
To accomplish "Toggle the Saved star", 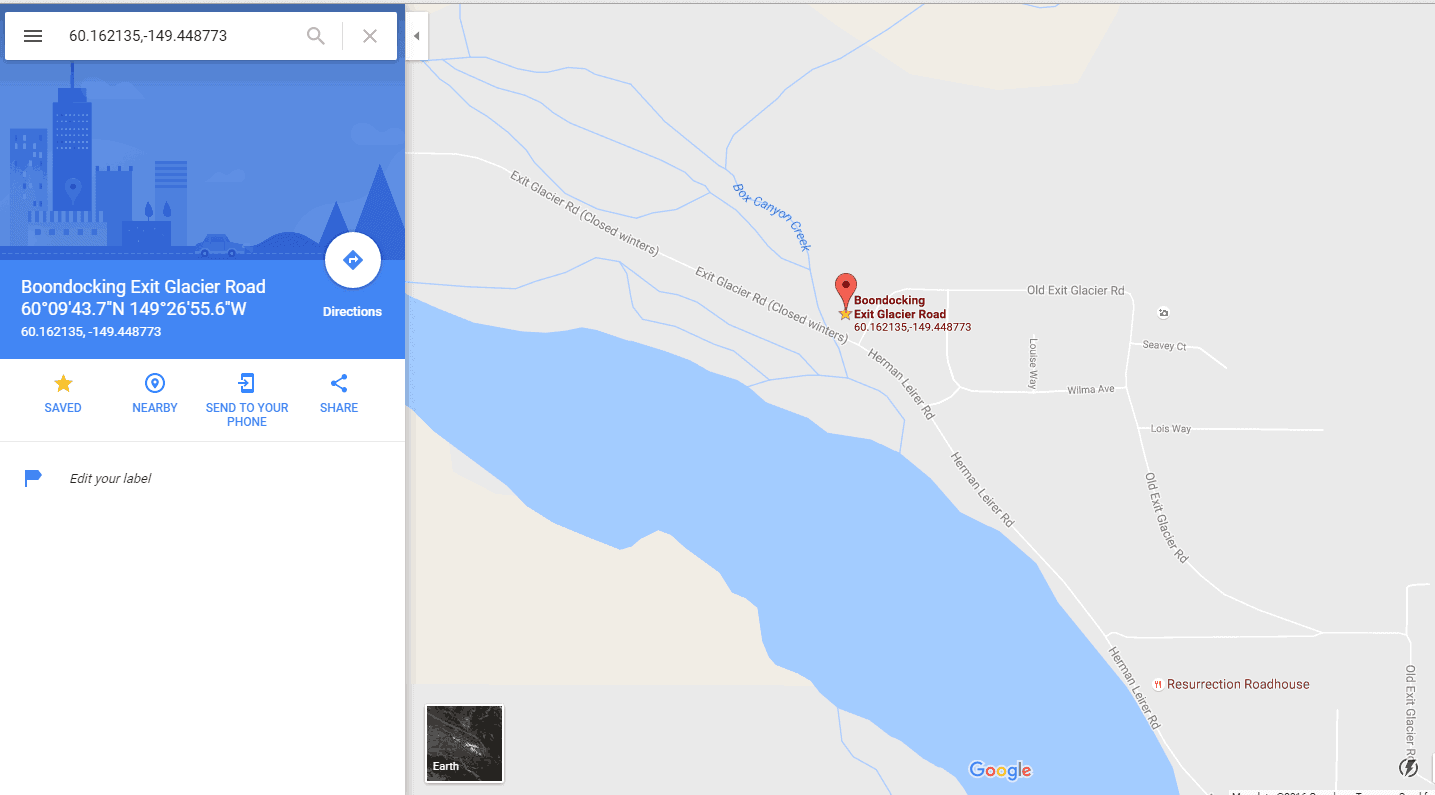I will 63,393.
